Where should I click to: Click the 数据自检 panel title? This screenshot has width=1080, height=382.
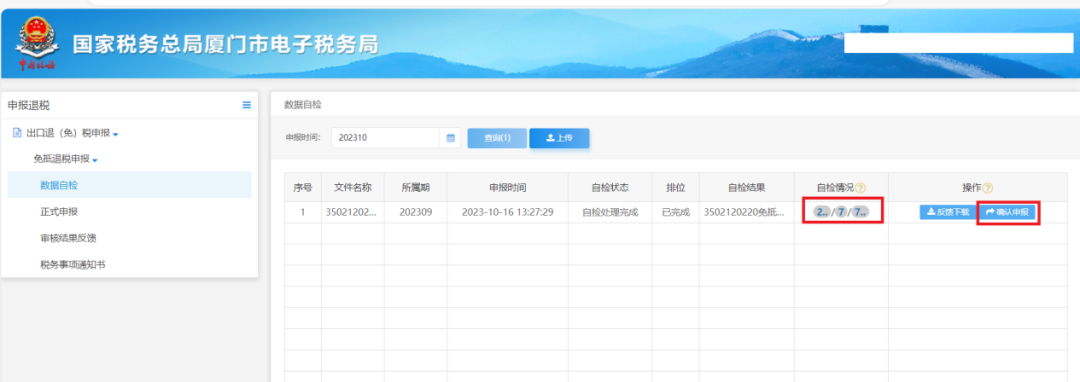(x=302, y=105)
